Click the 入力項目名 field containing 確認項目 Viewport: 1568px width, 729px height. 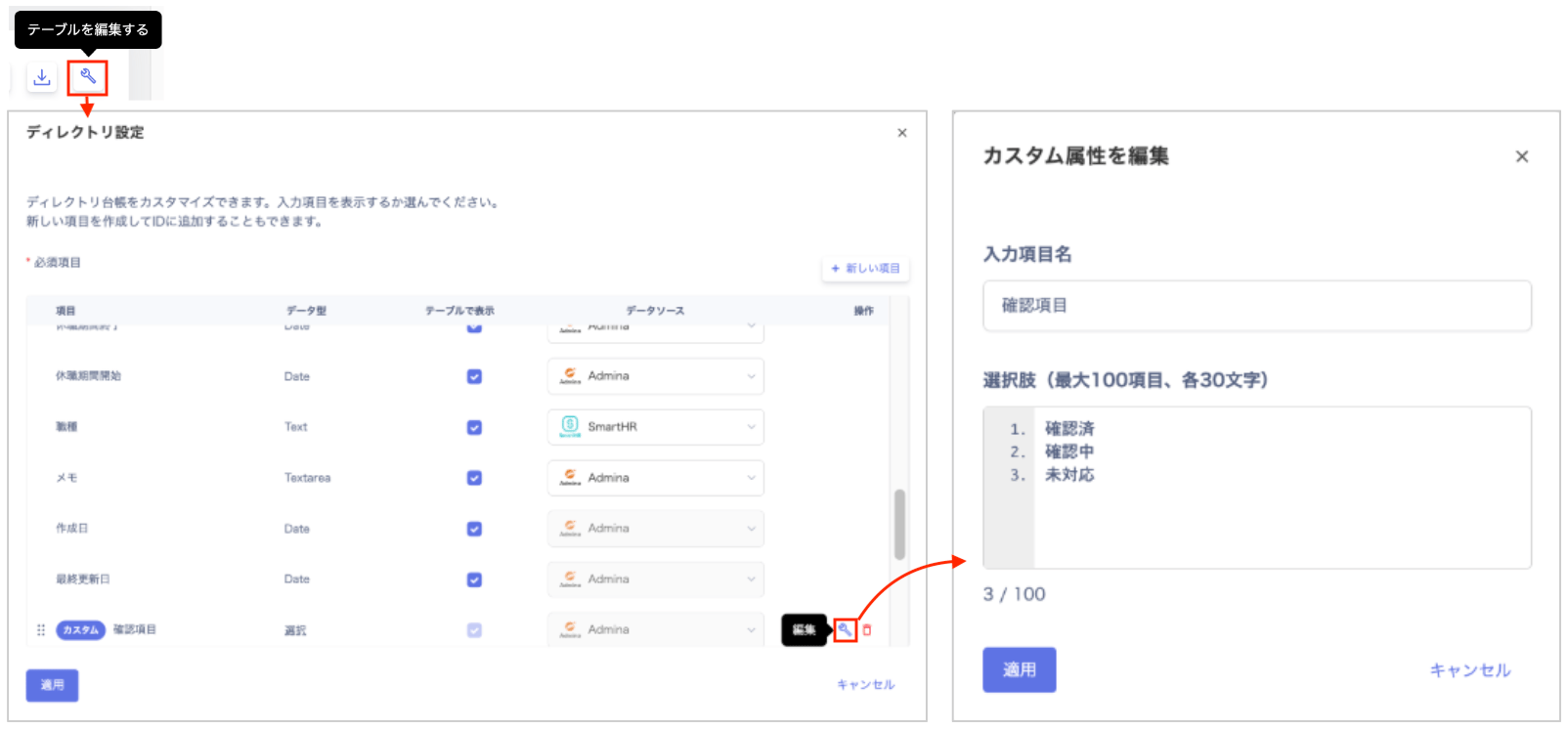[1256, 306]
